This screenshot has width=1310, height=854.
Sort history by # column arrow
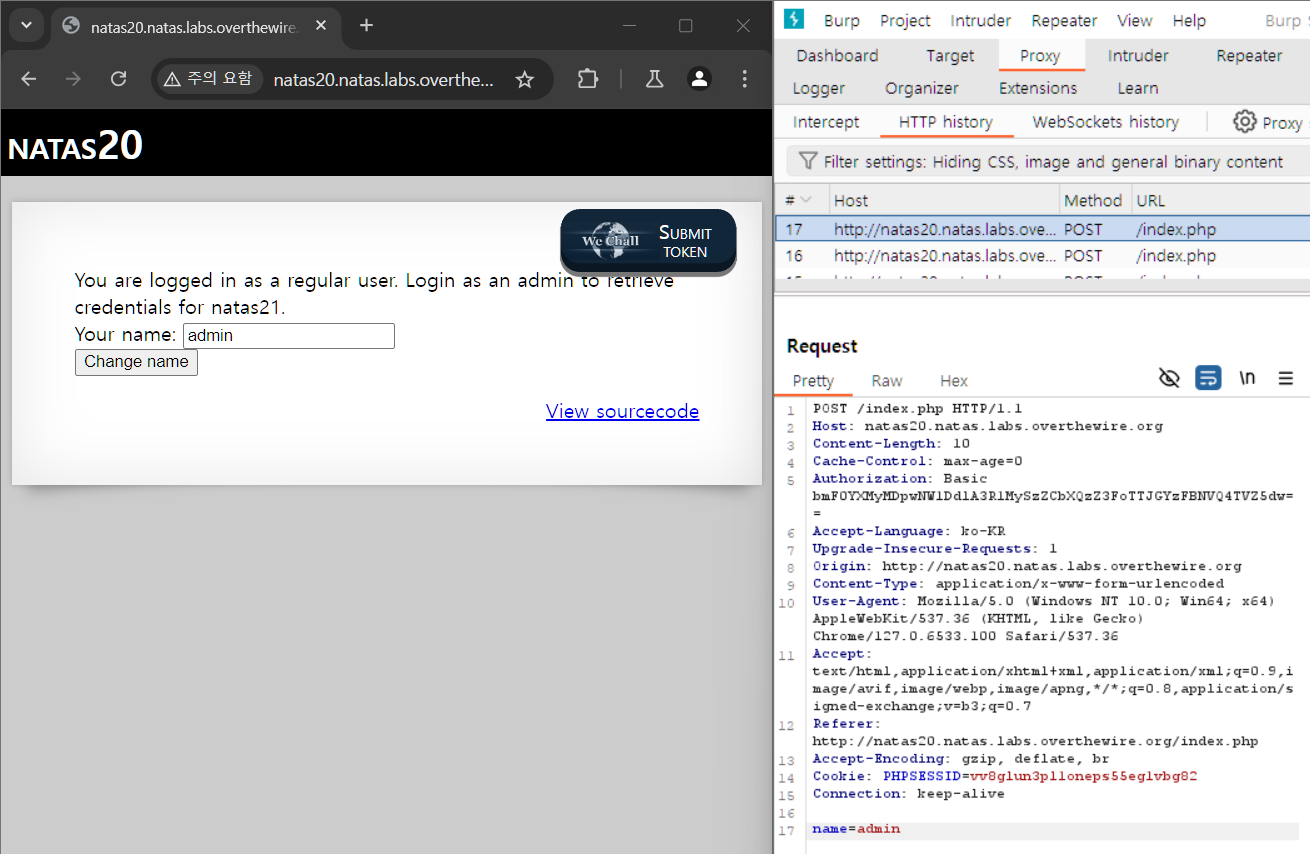806,201
